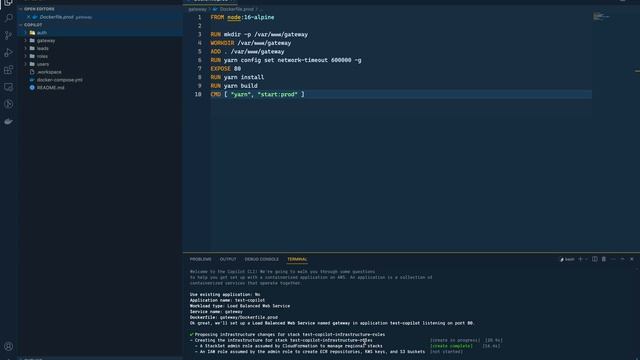Open the Docker view in activity bar

(9, 121)
